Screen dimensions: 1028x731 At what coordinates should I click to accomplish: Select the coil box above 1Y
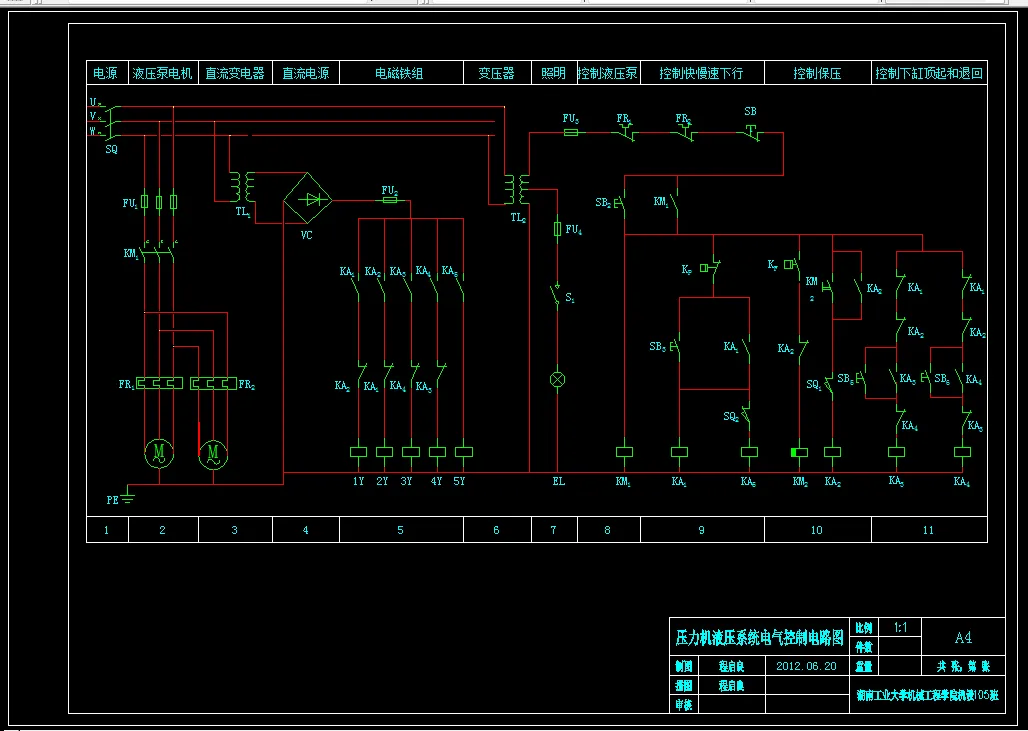358,452
